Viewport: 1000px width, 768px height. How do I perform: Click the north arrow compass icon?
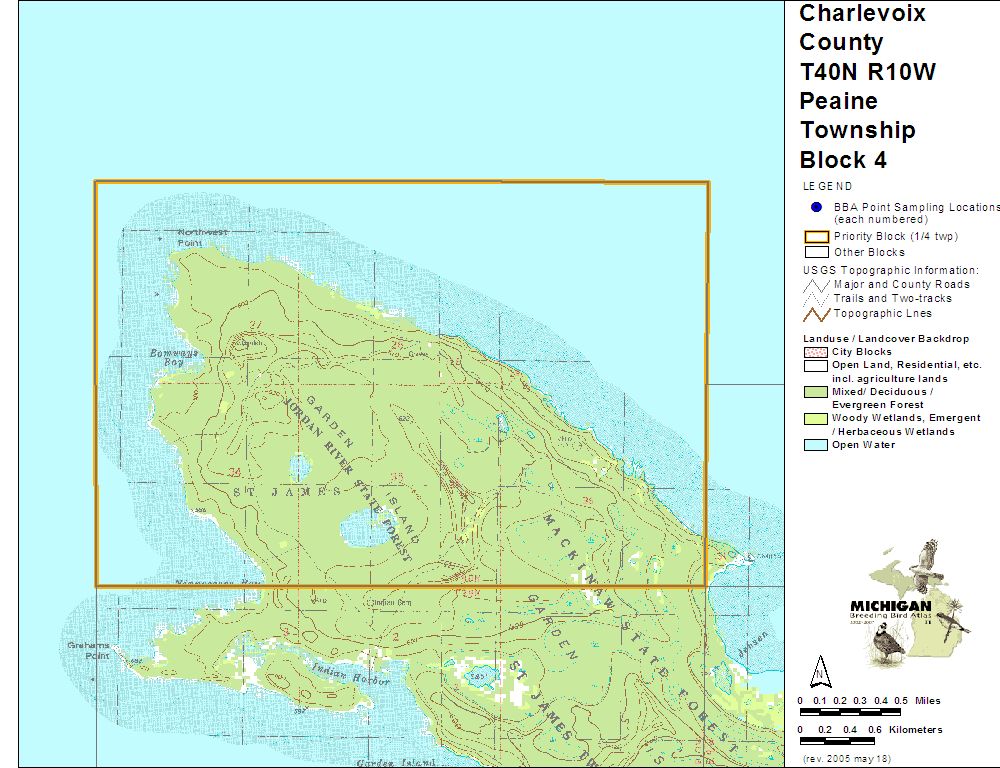point(820,669)
